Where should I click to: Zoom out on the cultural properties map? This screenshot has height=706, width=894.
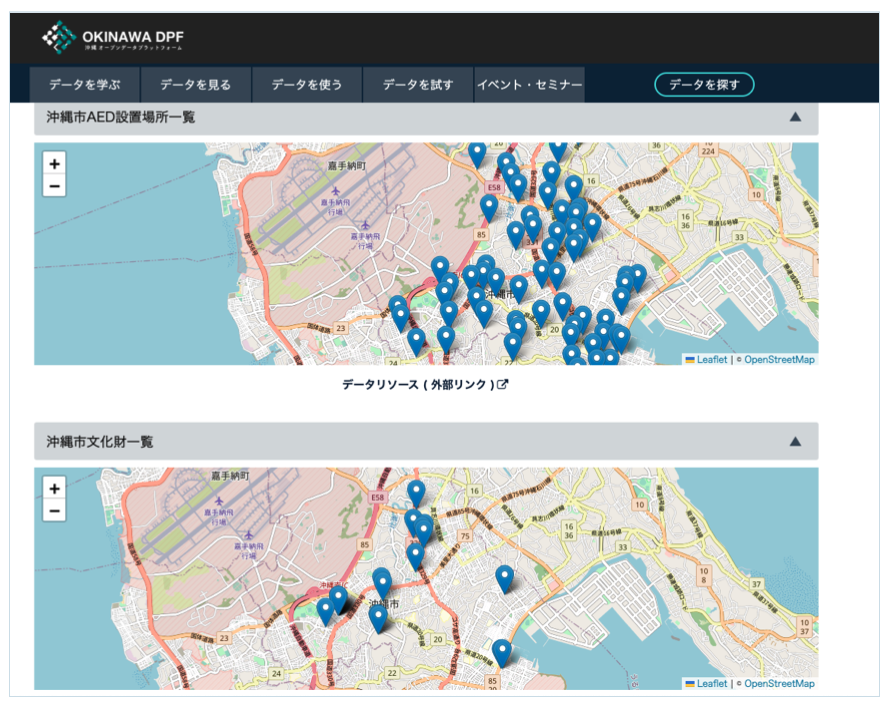[54, 511]
